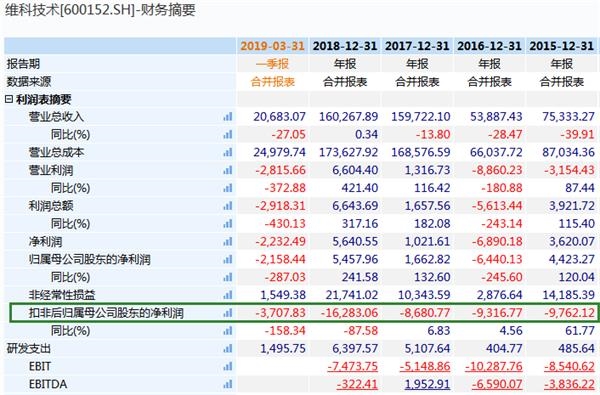Click revenue value 160,267.89
The height and width of the screenshot is (395, 600).
[349, 117]
